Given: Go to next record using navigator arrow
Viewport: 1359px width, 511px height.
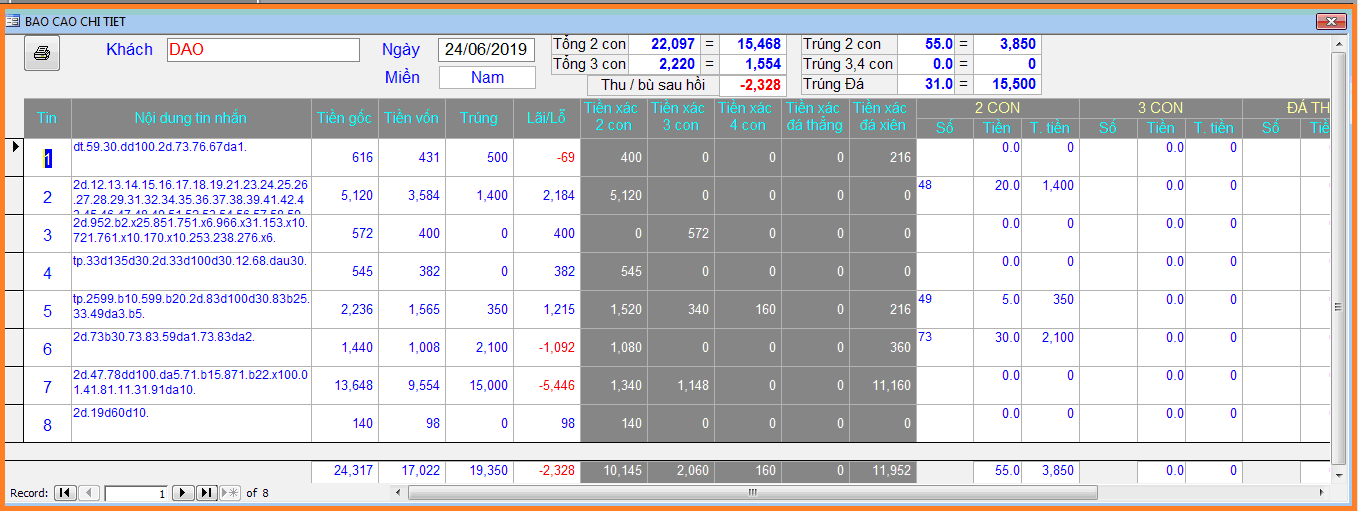Looking at the screenshot, I should [x=183, y=493].
